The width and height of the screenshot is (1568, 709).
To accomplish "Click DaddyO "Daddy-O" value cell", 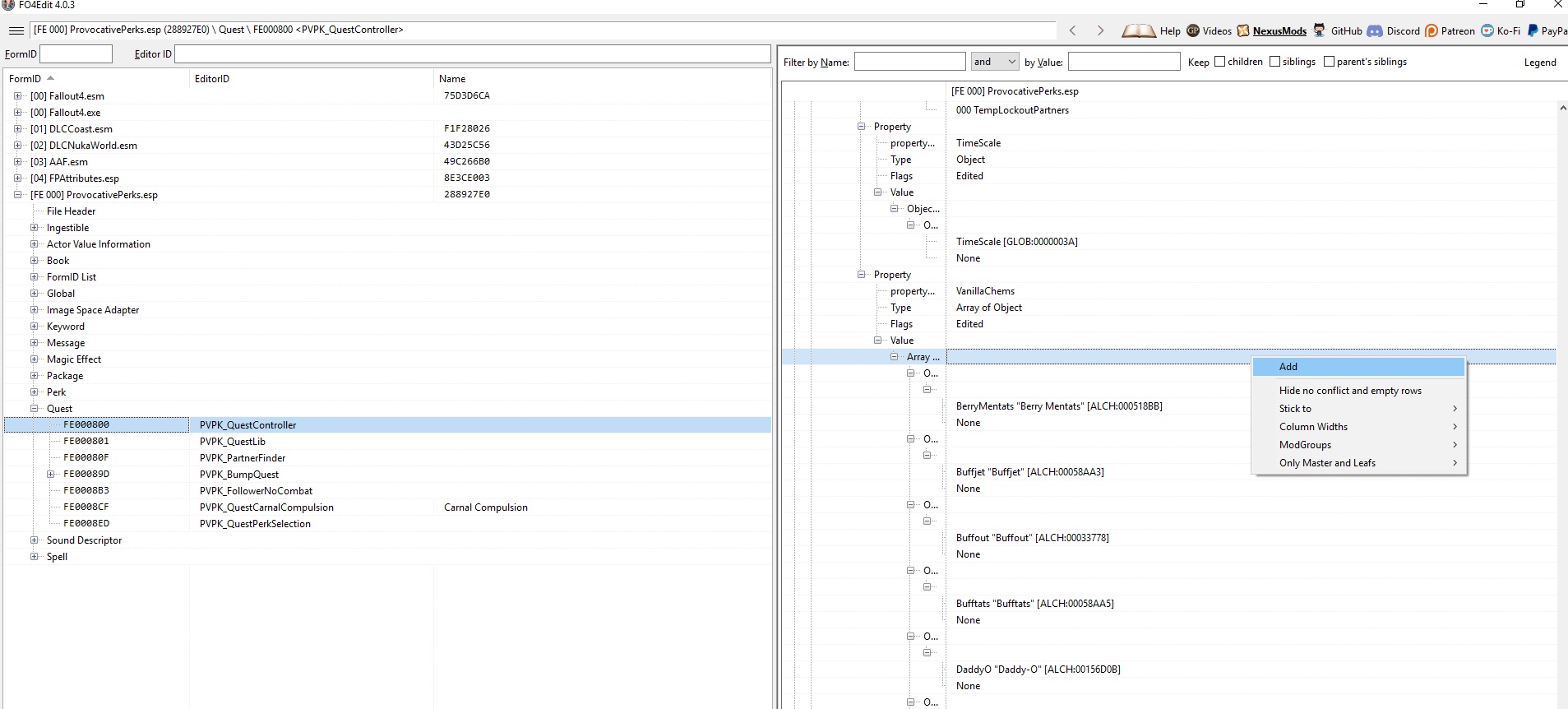I will click(1038, 670).
